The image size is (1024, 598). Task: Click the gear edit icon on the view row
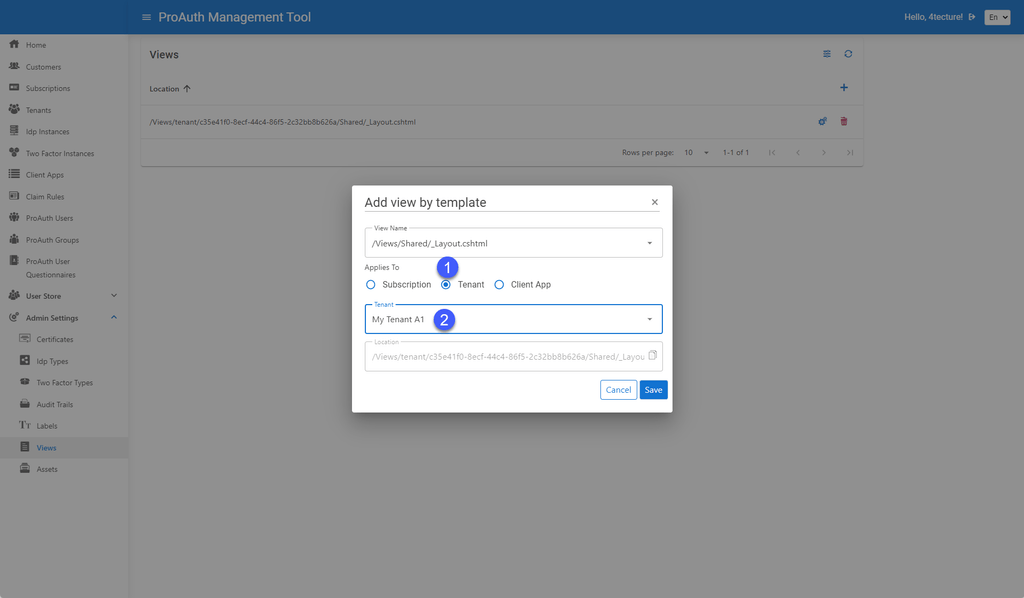tap(822, 121)
